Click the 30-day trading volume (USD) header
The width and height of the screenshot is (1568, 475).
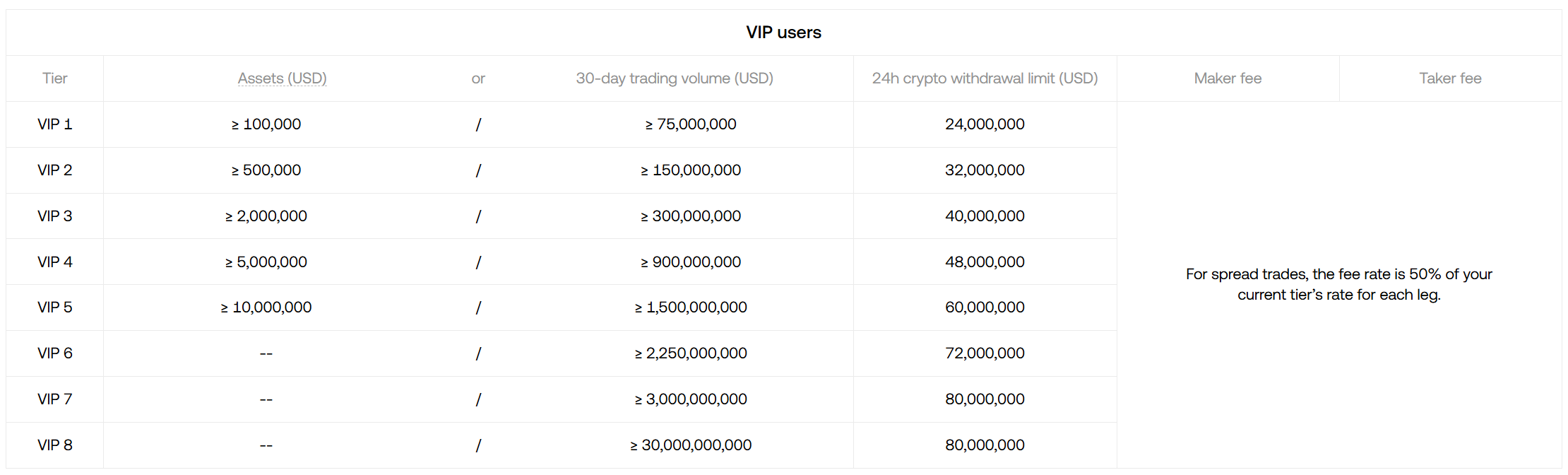coord(674,78)
